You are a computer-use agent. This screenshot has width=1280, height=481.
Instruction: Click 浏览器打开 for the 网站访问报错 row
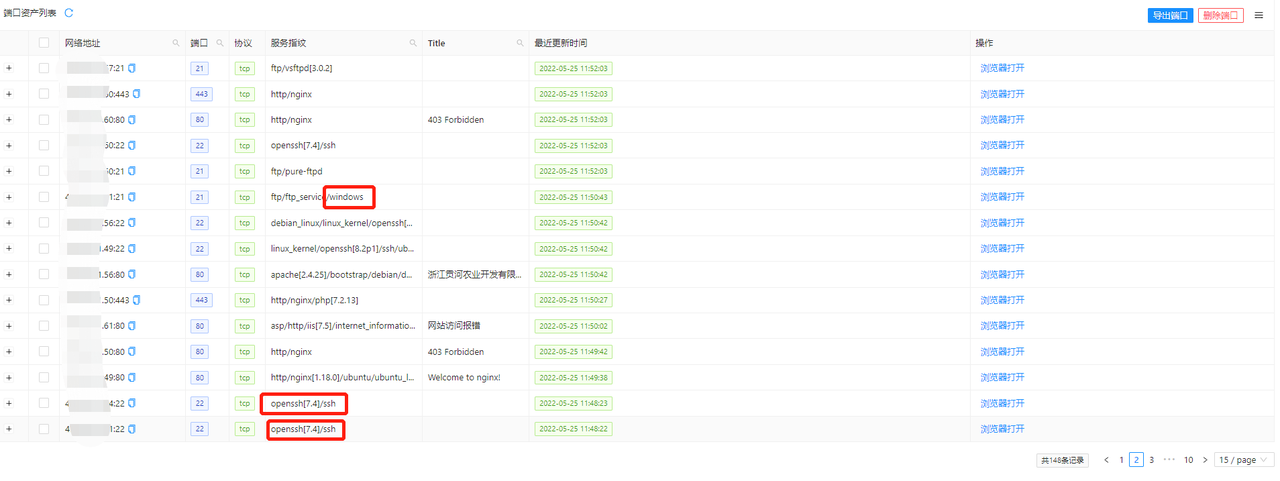pyautogui.click(x=1002, y=326)
